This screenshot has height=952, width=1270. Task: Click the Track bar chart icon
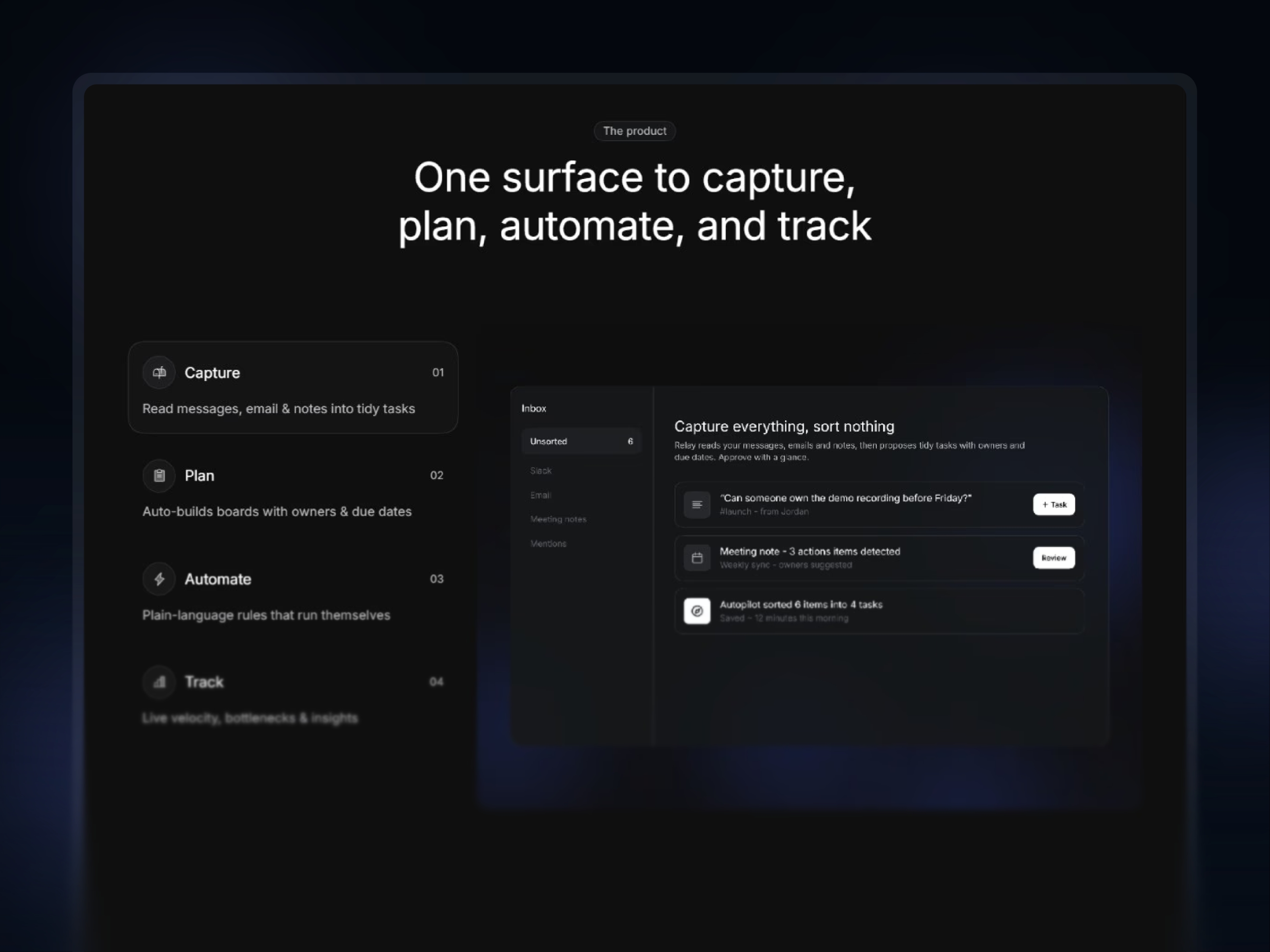coord(159,682)
